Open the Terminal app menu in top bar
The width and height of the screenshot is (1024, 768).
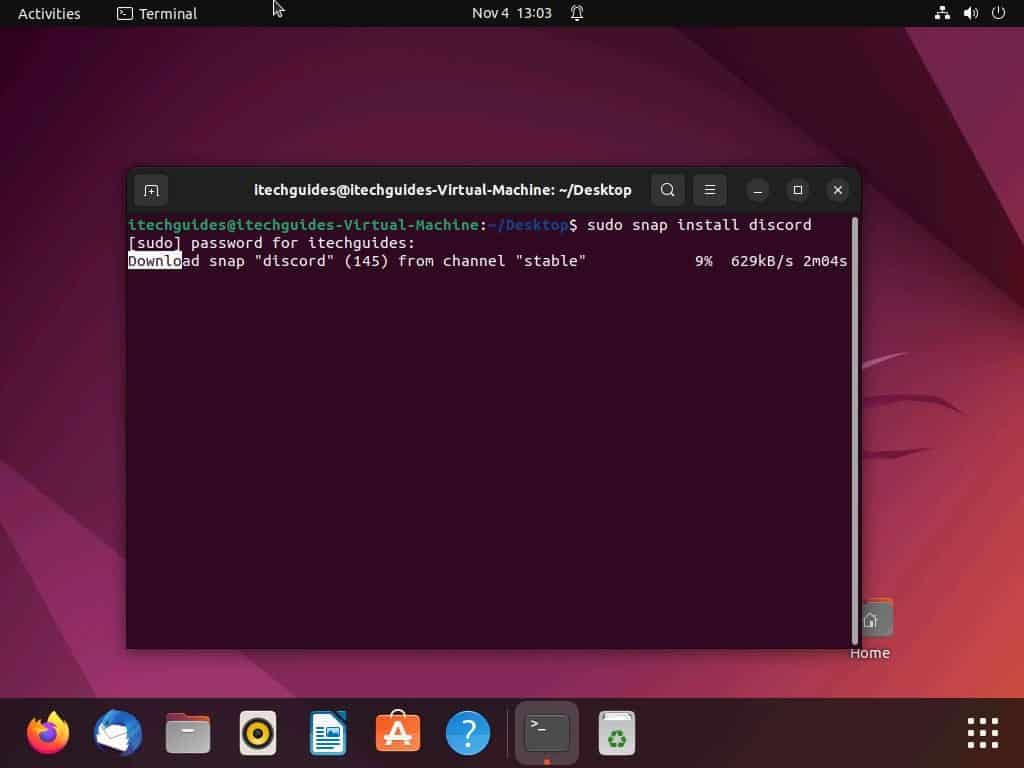tap(157, 13)
